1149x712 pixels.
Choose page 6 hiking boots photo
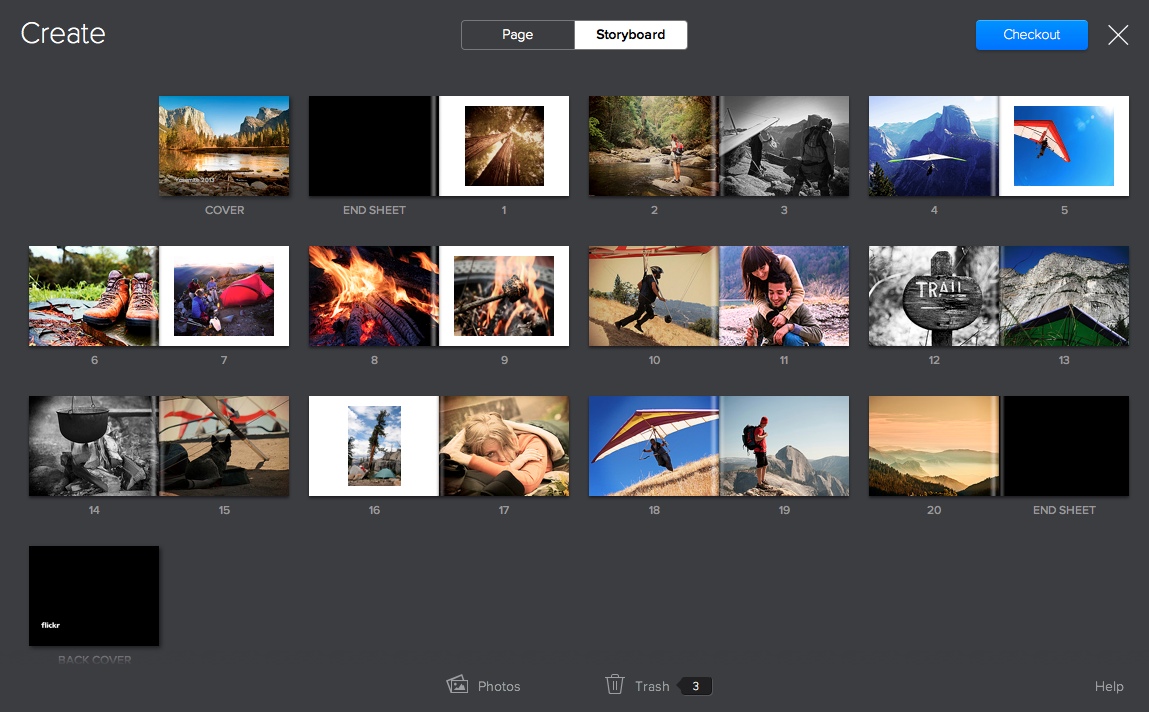(x=93, y=296)
